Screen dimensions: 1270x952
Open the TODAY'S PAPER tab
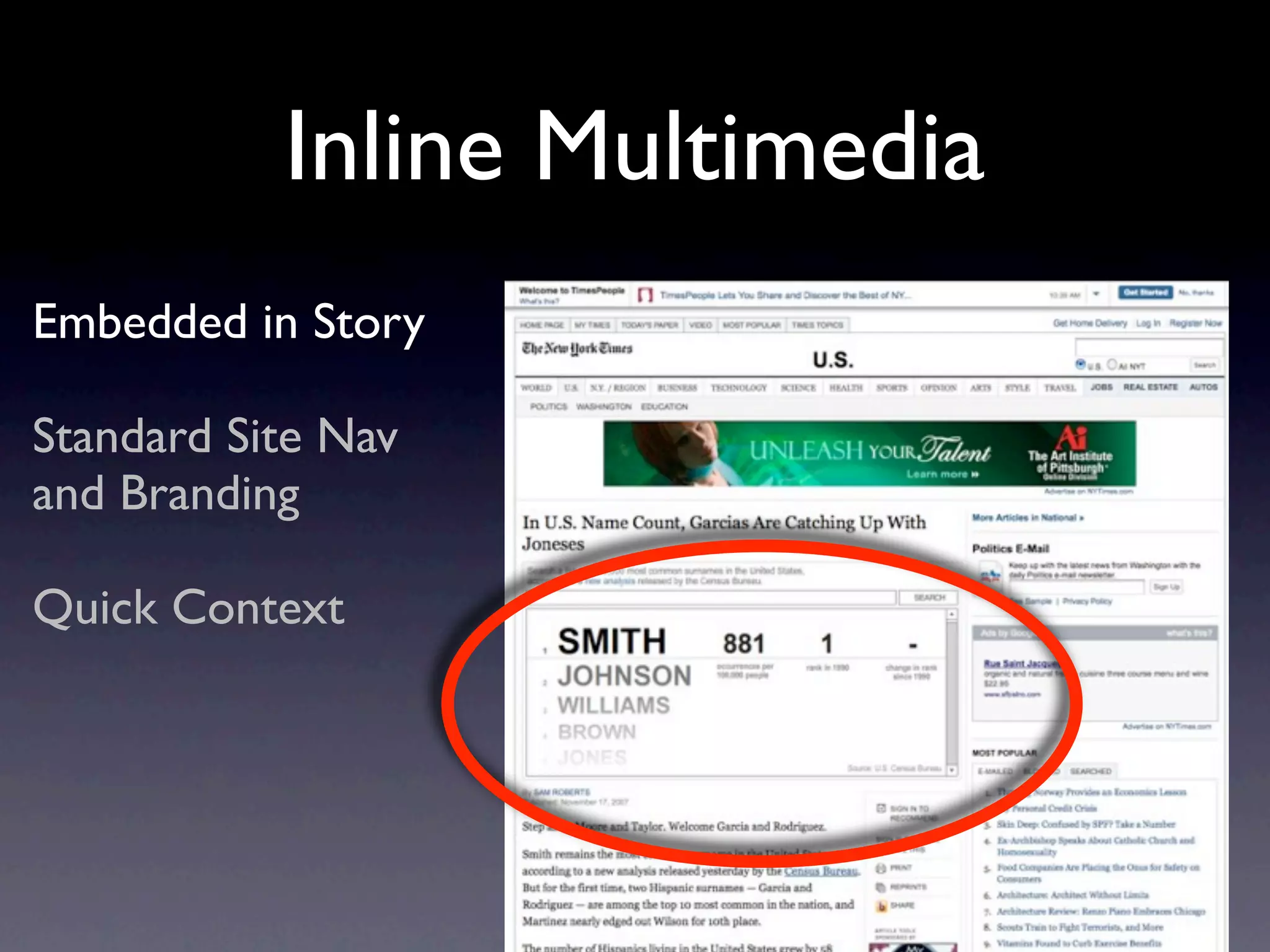pos(650,325)
